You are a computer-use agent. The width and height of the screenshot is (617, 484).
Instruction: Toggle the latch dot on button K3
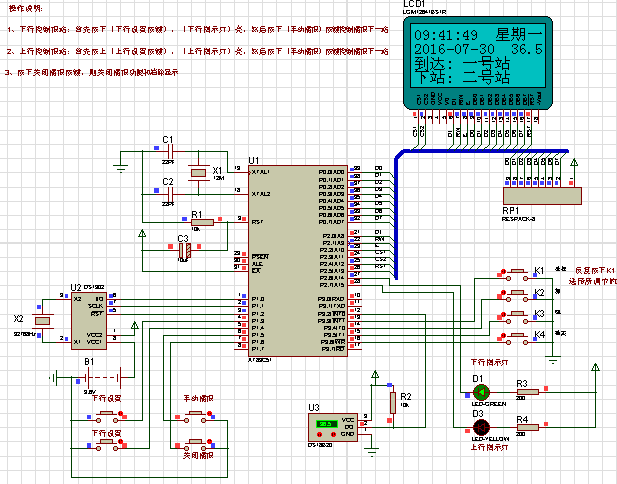503,314
